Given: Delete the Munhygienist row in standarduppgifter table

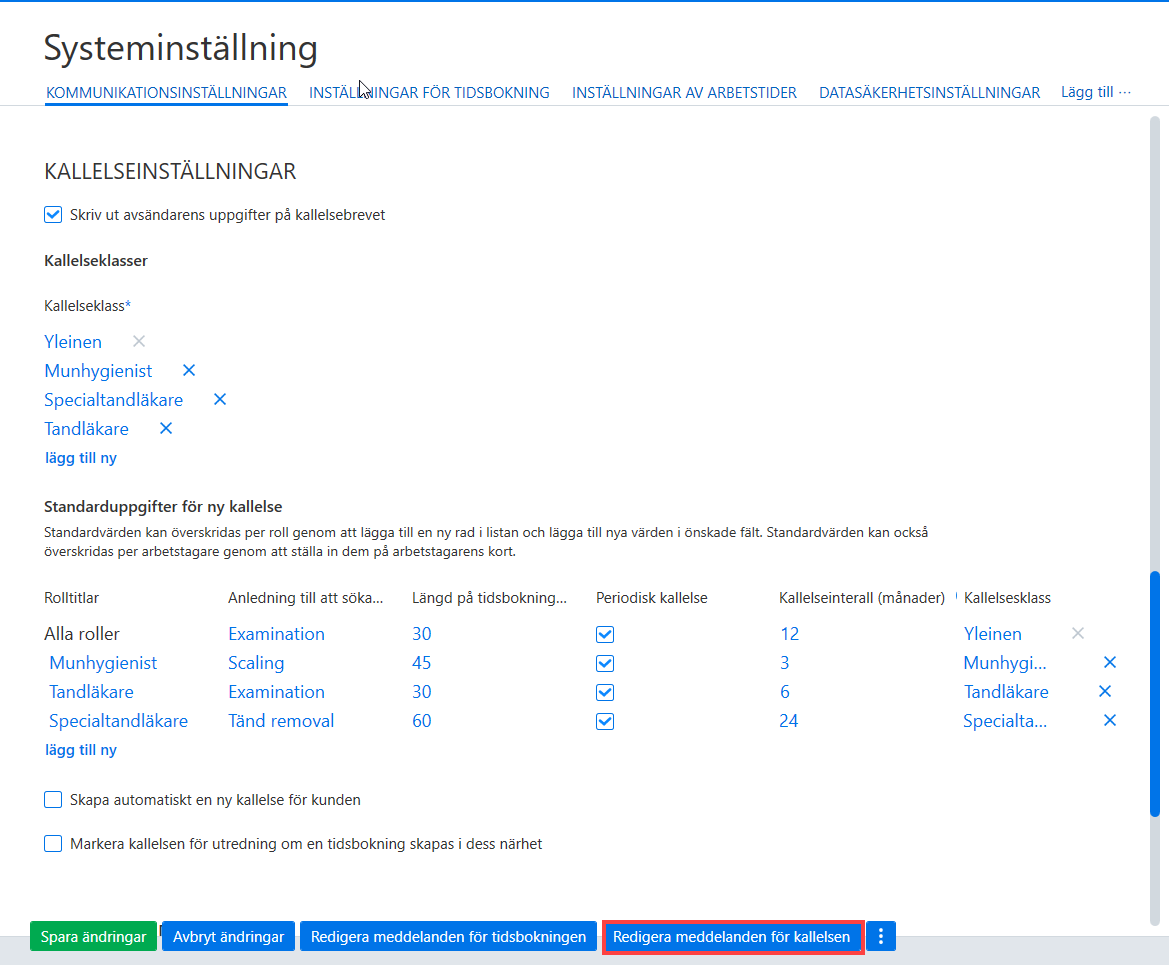Looking at the screenshot, I should pyautogui.click(x=1109, y=662).
